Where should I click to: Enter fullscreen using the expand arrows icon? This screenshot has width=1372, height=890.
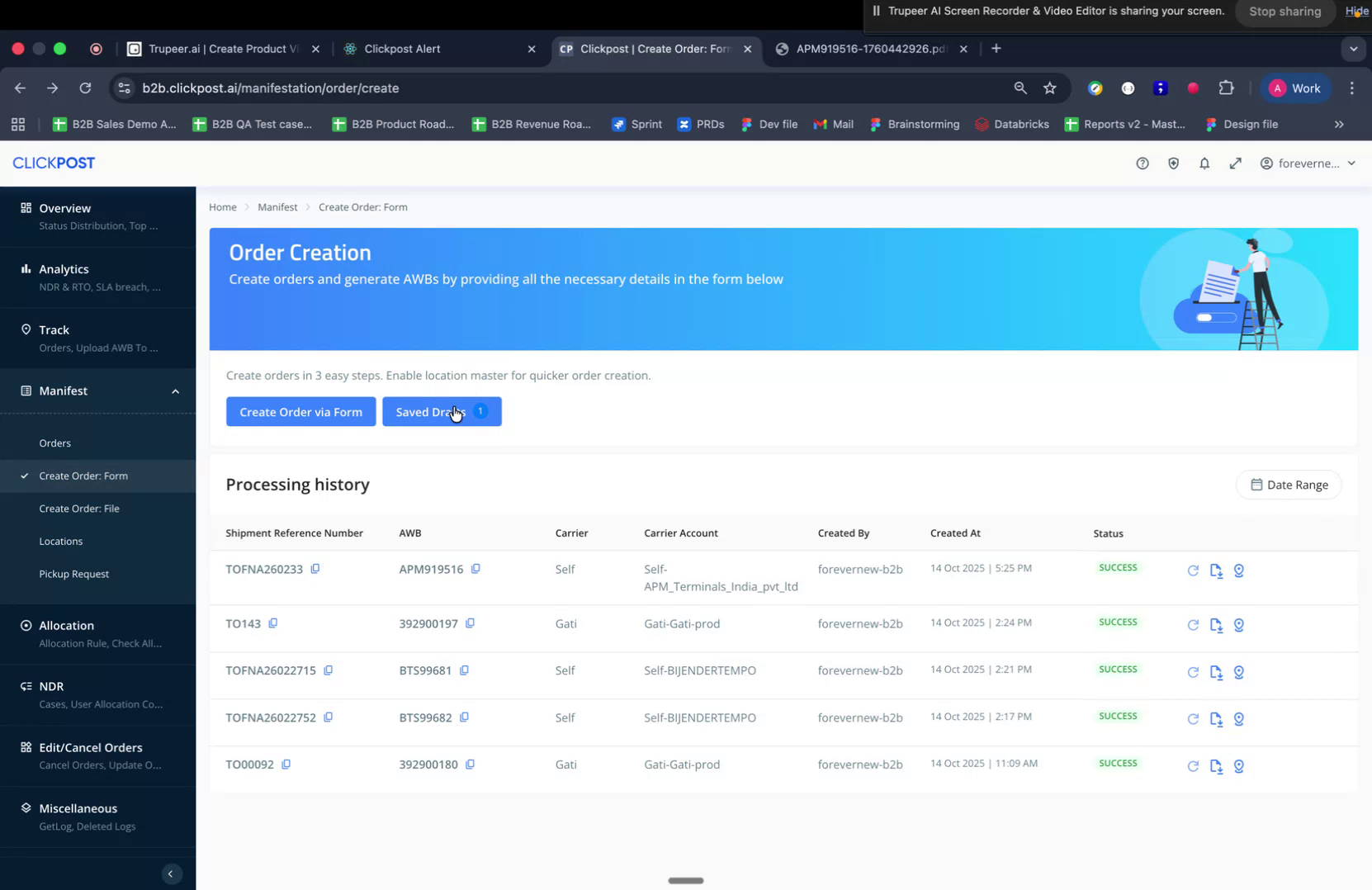[1236, 163]
